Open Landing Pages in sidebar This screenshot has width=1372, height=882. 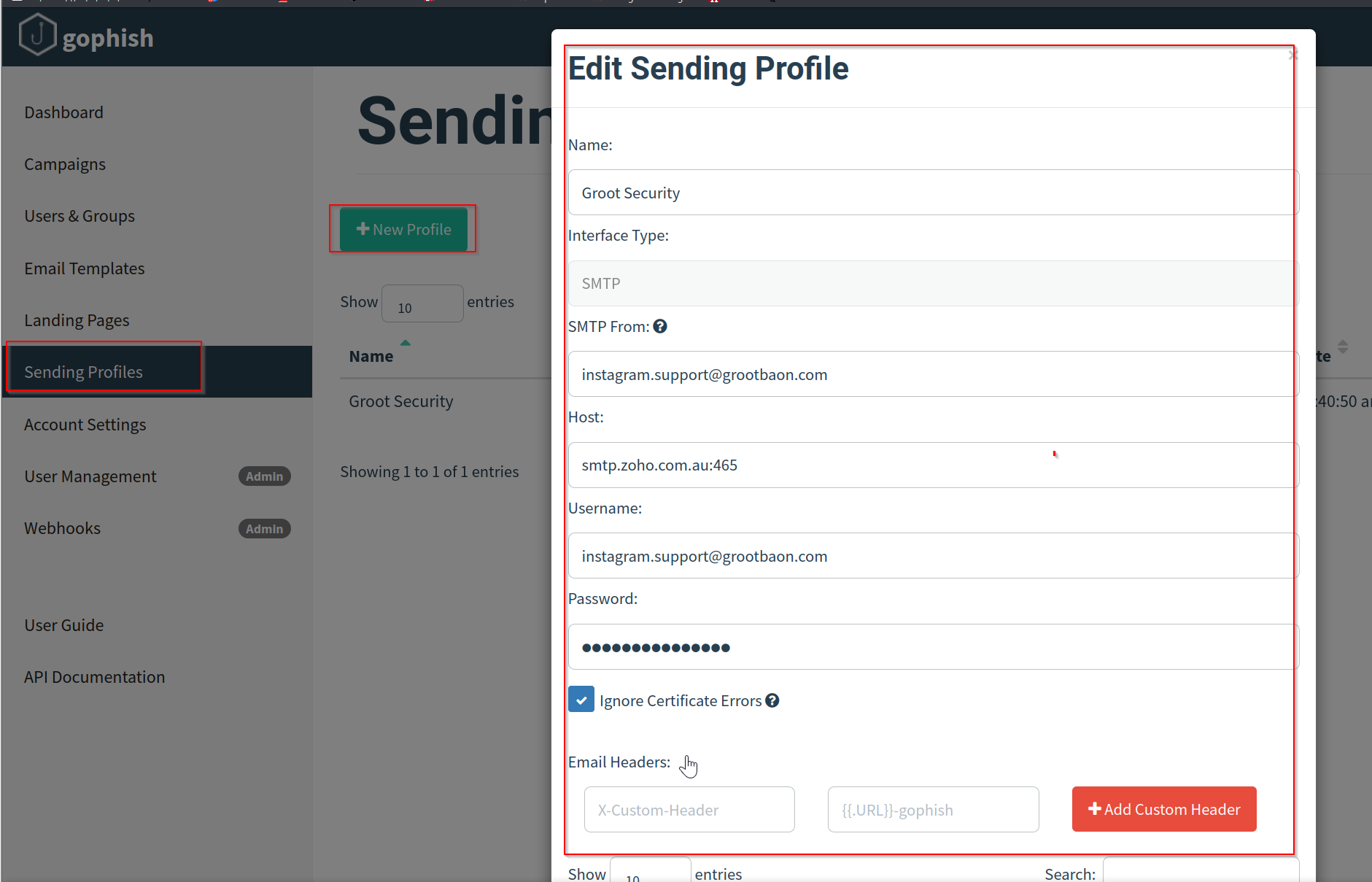77,320
